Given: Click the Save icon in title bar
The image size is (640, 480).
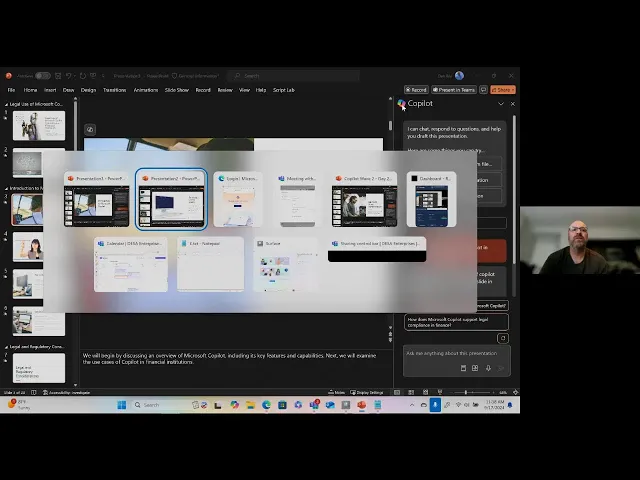Looking at the screenshot, I should pyautogui.click(x=58, y=76).
